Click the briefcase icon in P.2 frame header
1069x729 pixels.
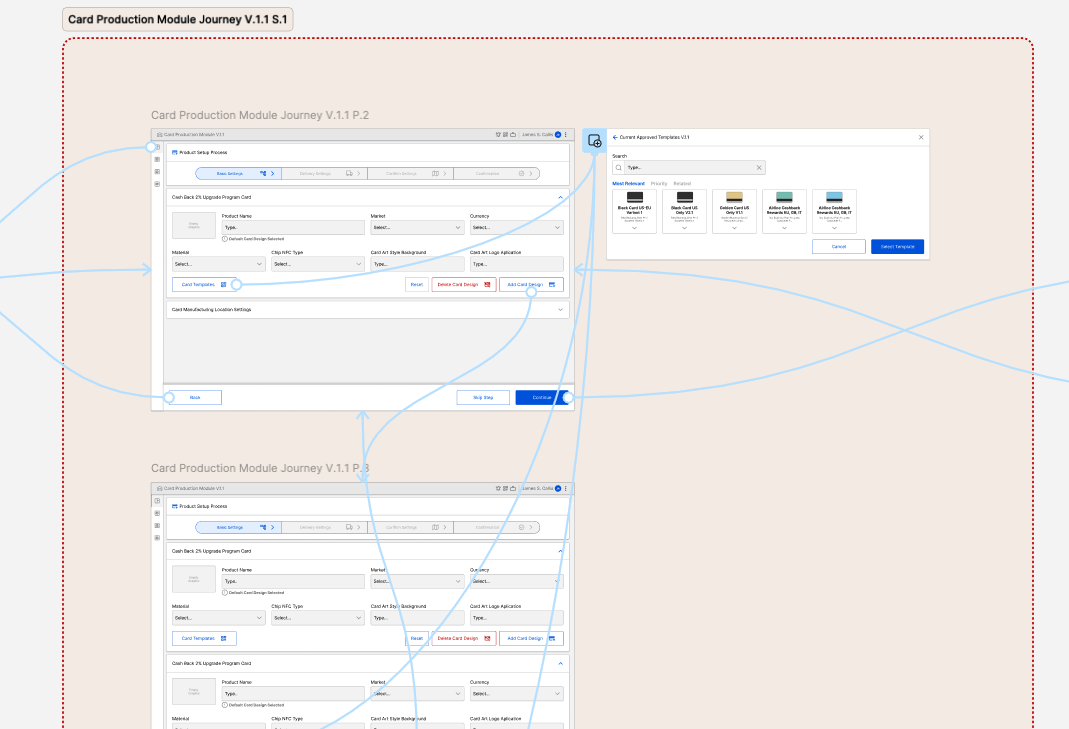click(514, 134)
